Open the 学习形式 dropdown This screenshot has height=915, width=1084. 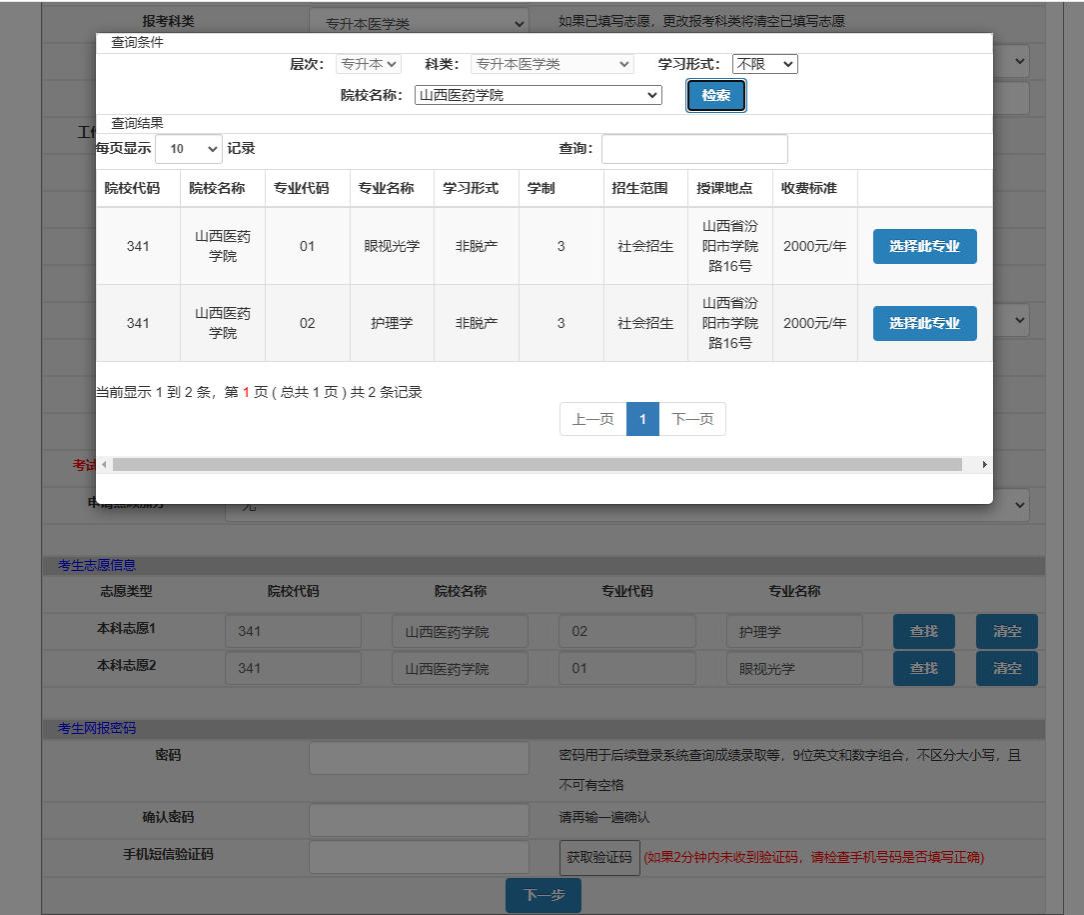[x=765, y=64]
